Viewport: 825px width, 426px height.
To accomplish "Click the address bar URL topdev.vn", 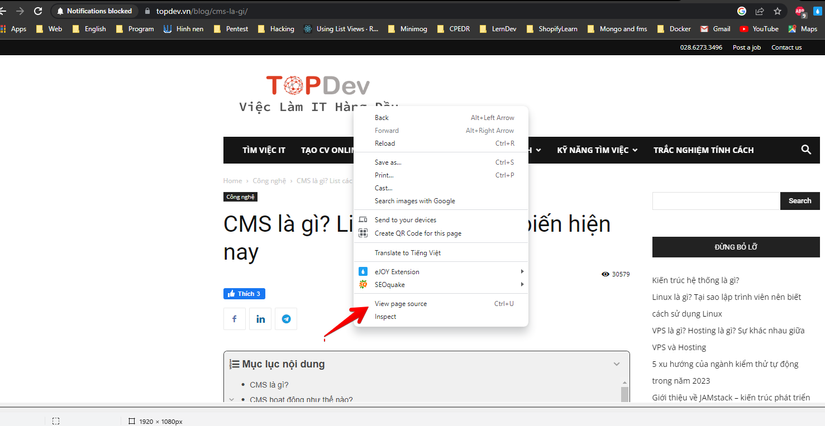I will [x=202, y=11].
